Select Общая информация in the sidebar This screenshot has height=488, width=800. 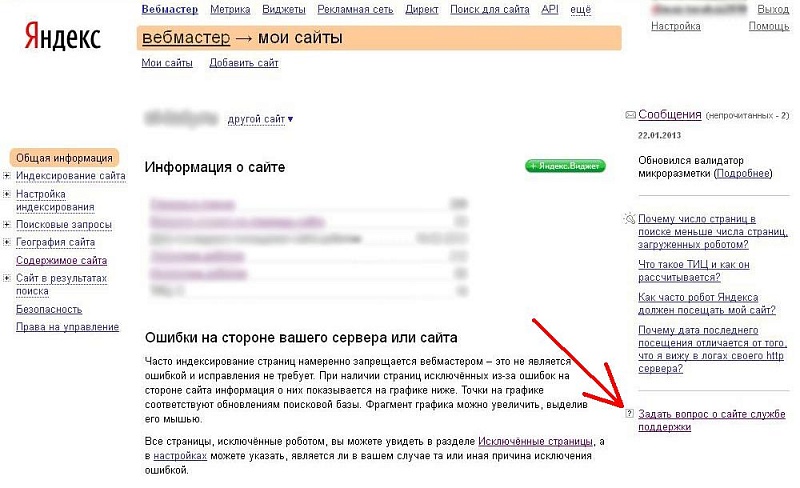64,158
